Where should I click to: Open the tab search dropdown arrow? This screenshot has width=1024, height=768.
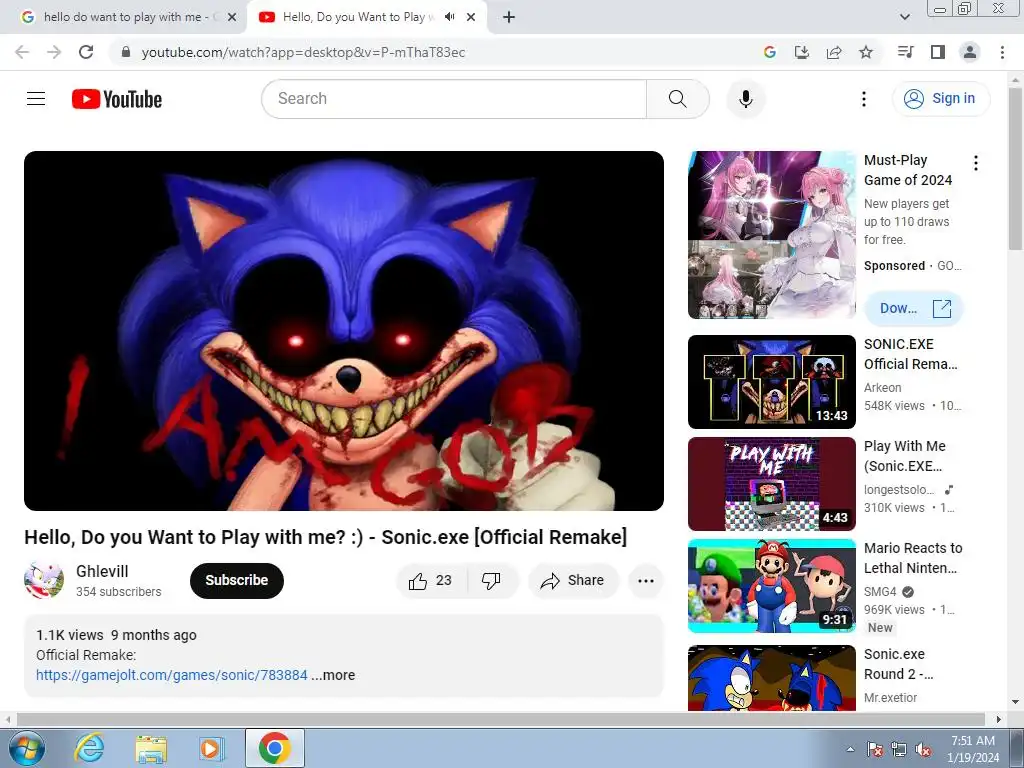coord(904,18)
